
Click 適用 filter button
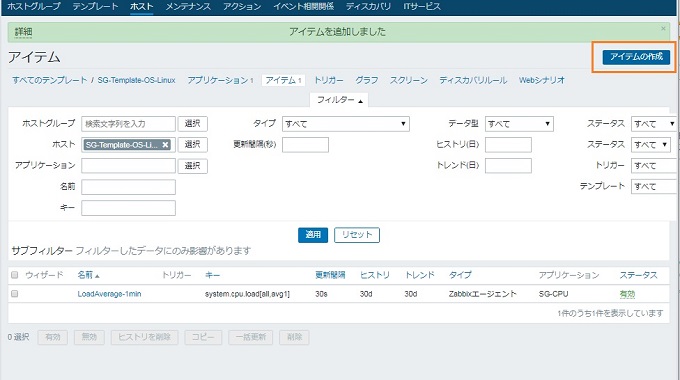coord(313,235)
